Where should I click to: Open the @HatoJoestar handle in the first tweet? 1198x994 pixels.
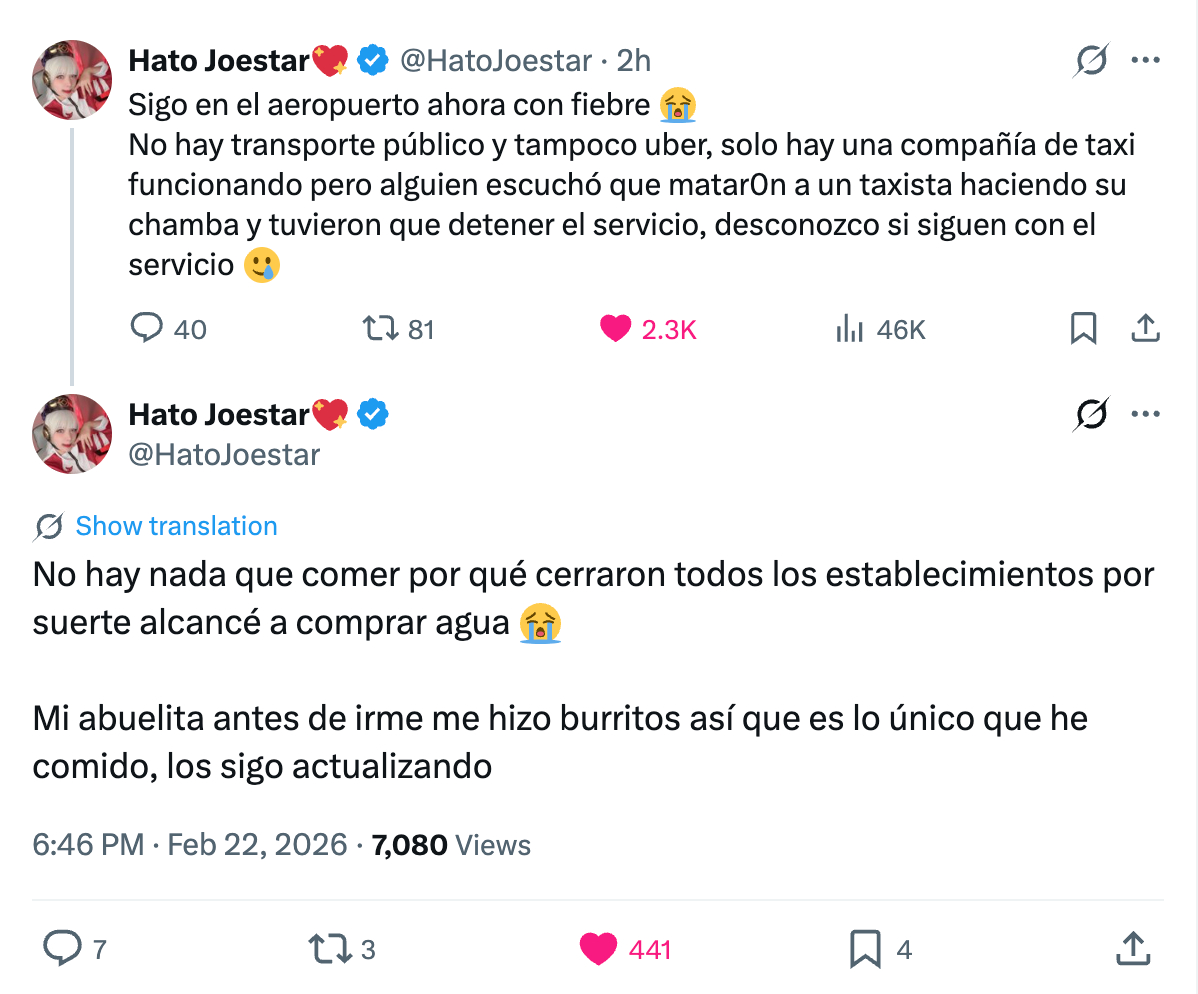coord(496,62)
